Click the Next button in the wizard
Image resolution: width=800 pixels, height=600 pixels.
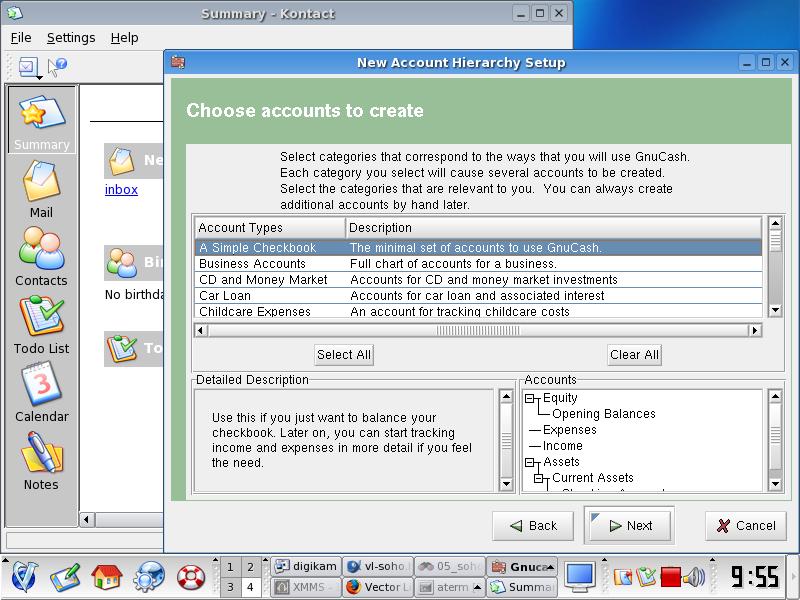[629, 526]
